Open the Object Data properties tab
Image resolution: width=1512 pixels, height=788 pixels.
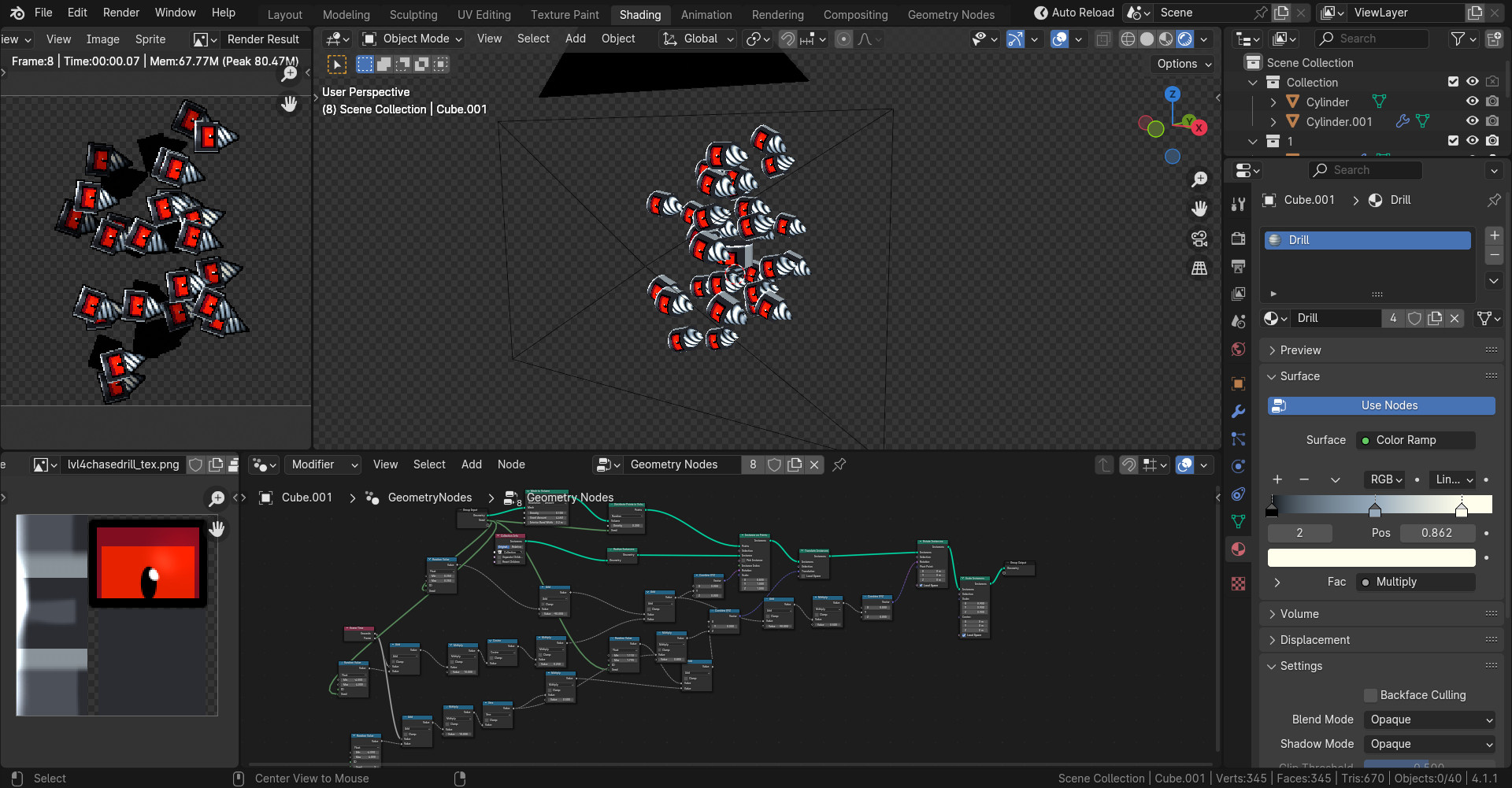coord(1238,521)
